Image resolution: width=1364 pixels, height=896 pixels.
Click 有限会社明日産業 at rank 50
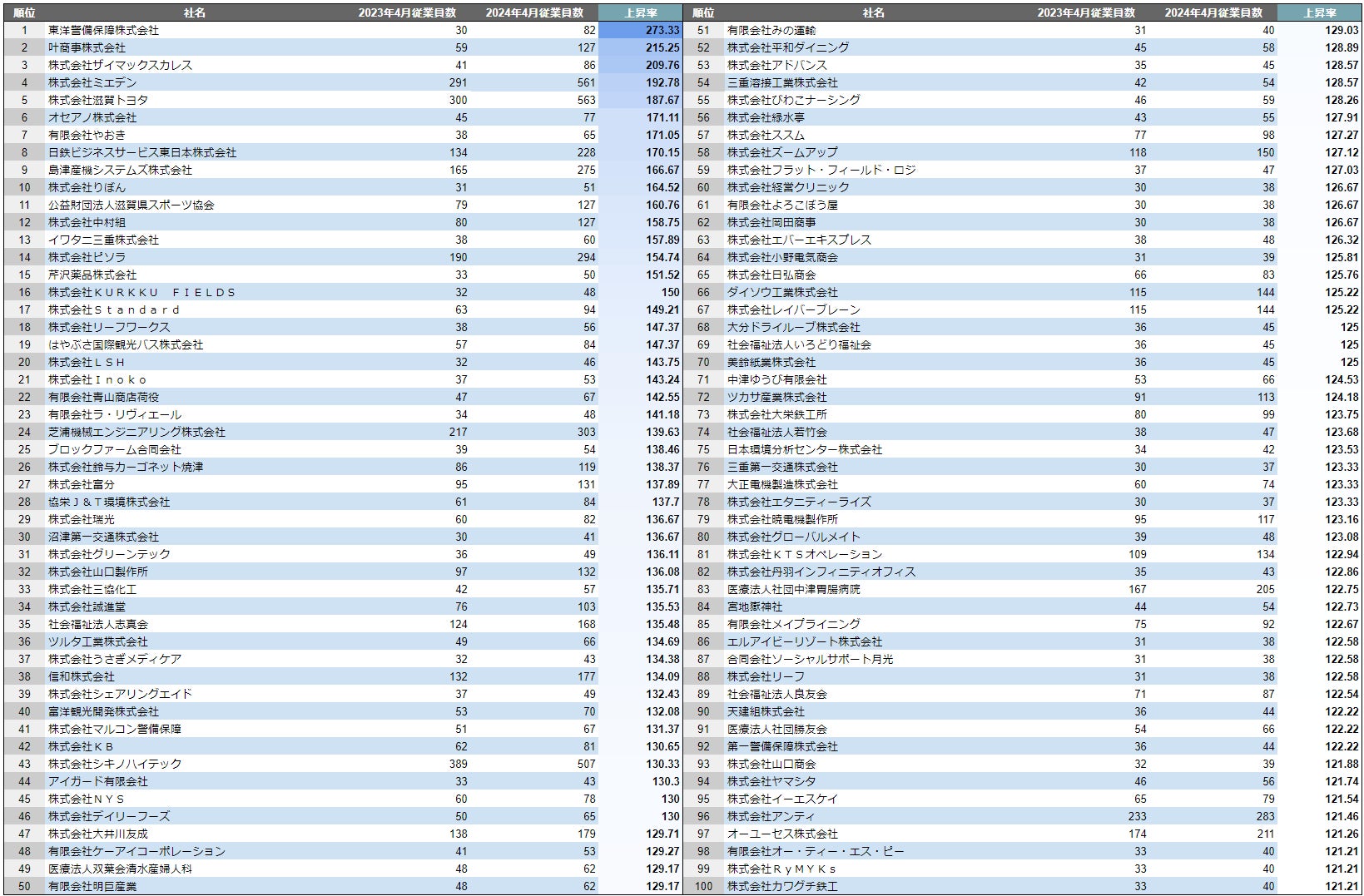point(92,886)
